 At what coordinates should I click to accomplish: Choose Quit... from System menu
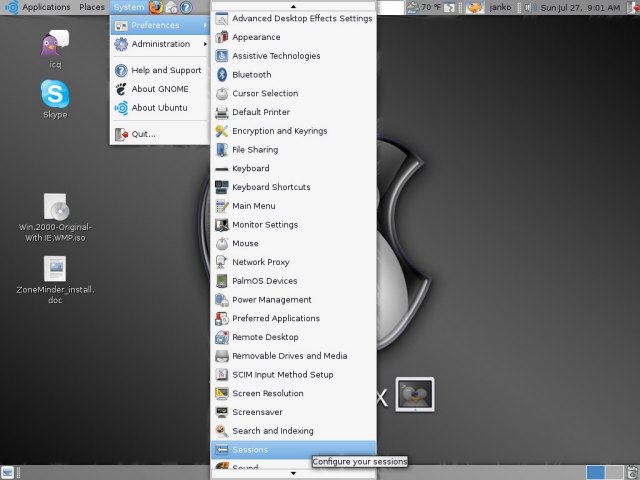click(160, 134)
